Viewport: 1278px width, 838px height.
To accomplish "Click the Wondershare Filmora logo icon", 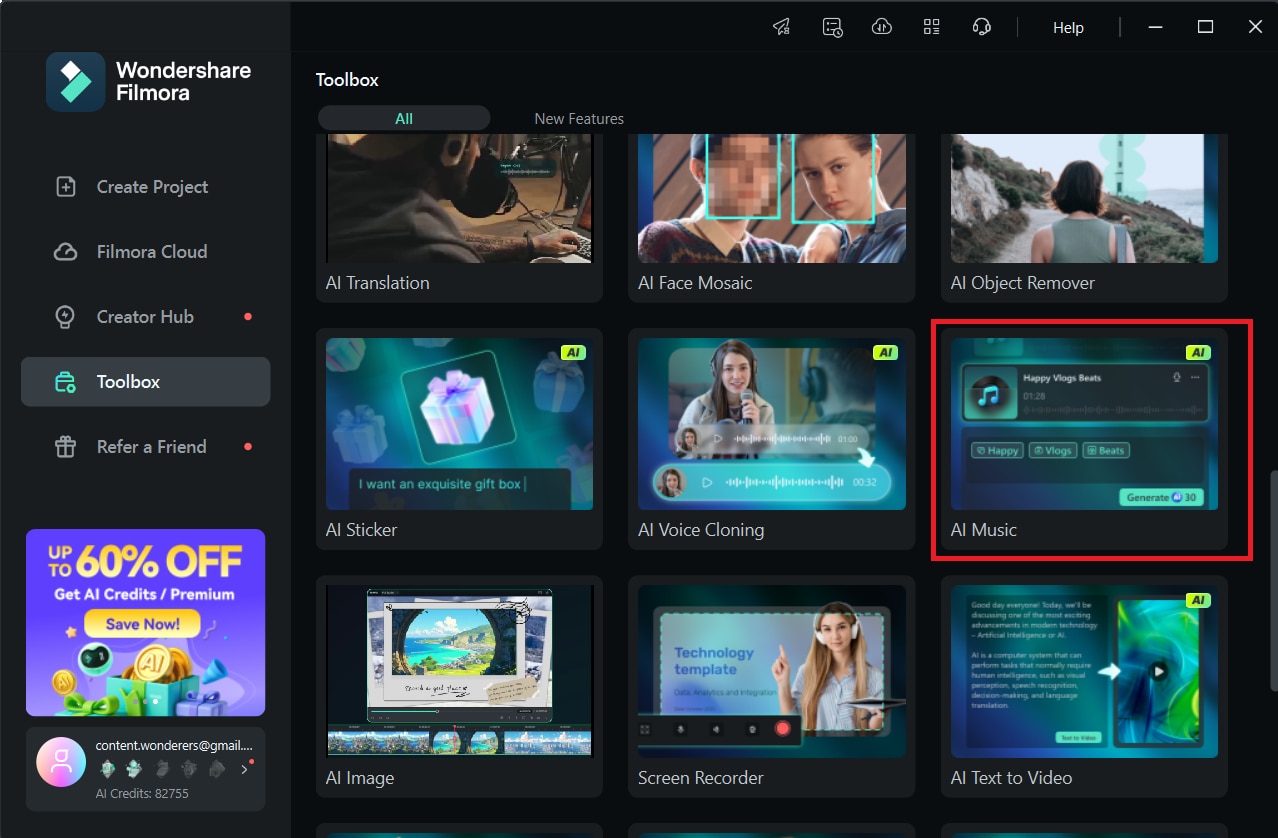I will click(x=75, y=82).
